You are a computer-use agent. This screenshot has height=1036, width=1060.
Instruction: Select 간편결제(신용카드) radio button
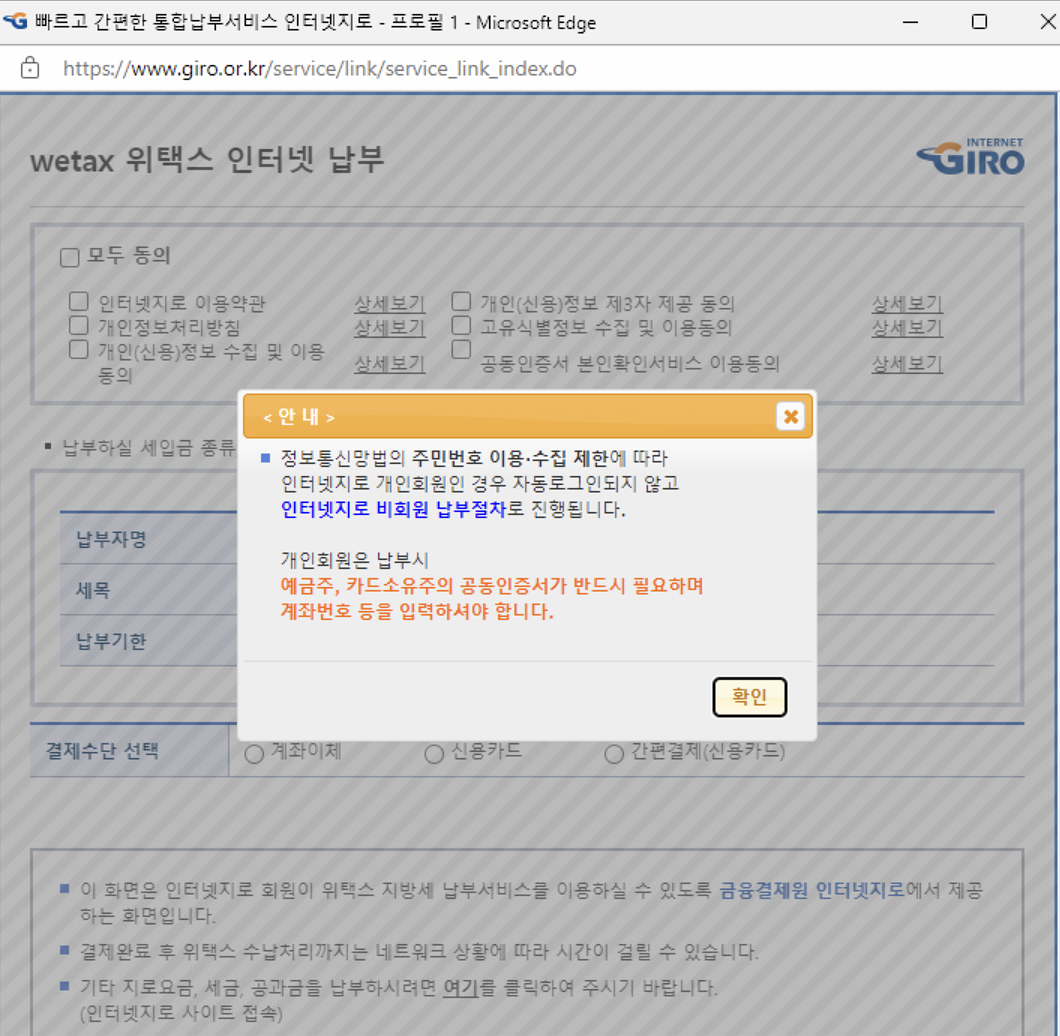614,754
